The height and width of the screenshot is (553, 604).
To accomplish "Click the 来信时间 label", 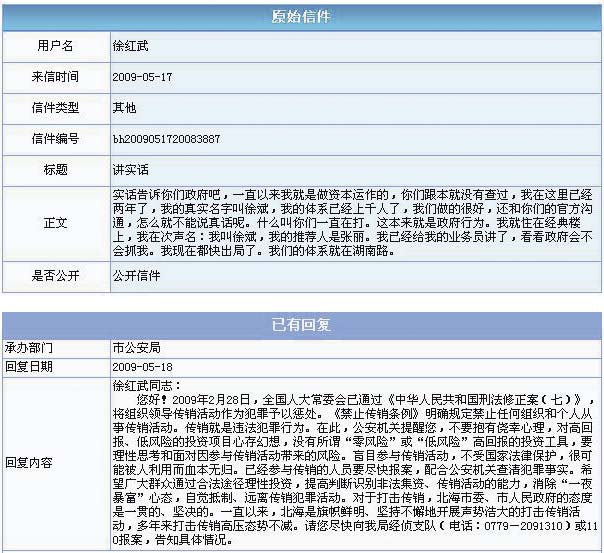I will tap(56, 77).
